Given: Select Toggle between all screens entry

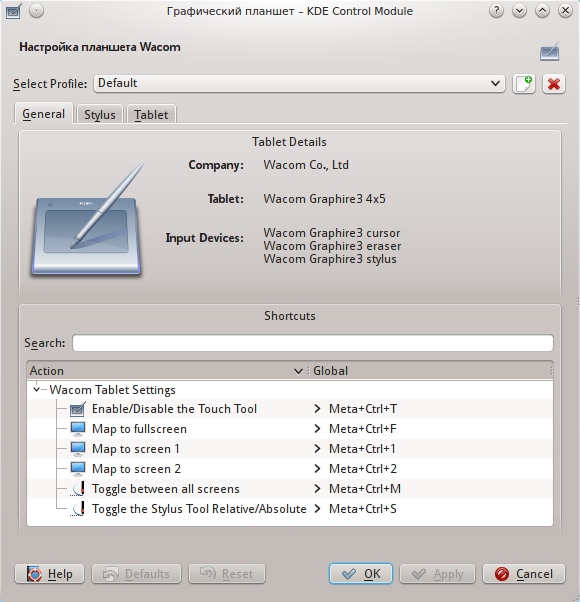Looking at the screenshot, I should tap(290, 489).
